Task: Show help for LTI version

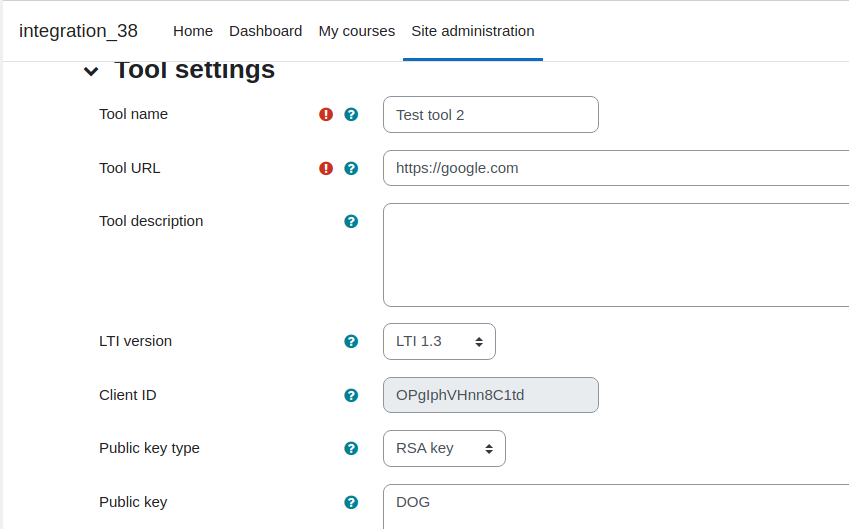Action: click(351, 341)
